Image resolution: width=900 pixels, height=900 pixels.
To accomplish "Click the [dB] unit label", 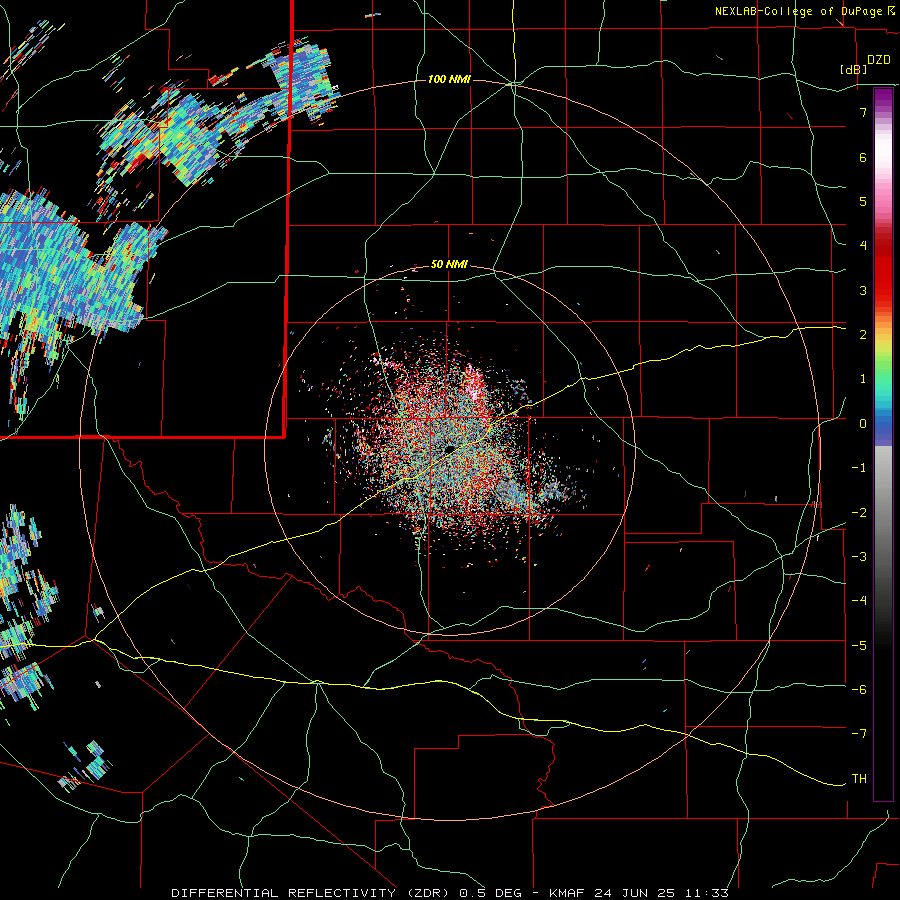I will (x=854, y=69).
